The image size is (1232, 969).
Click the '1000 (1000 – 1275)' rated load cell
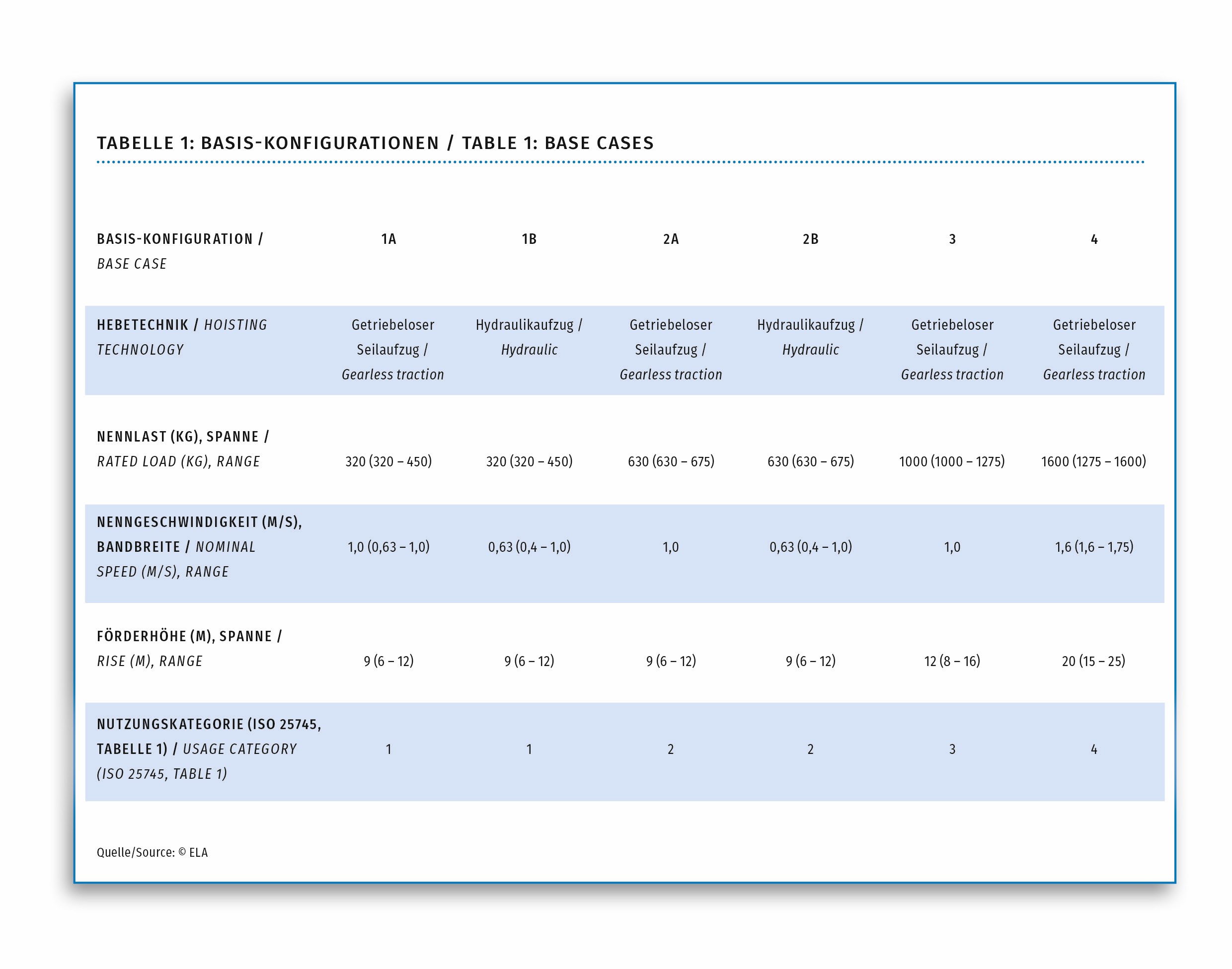pyautogui.click(x=951, y=461)
